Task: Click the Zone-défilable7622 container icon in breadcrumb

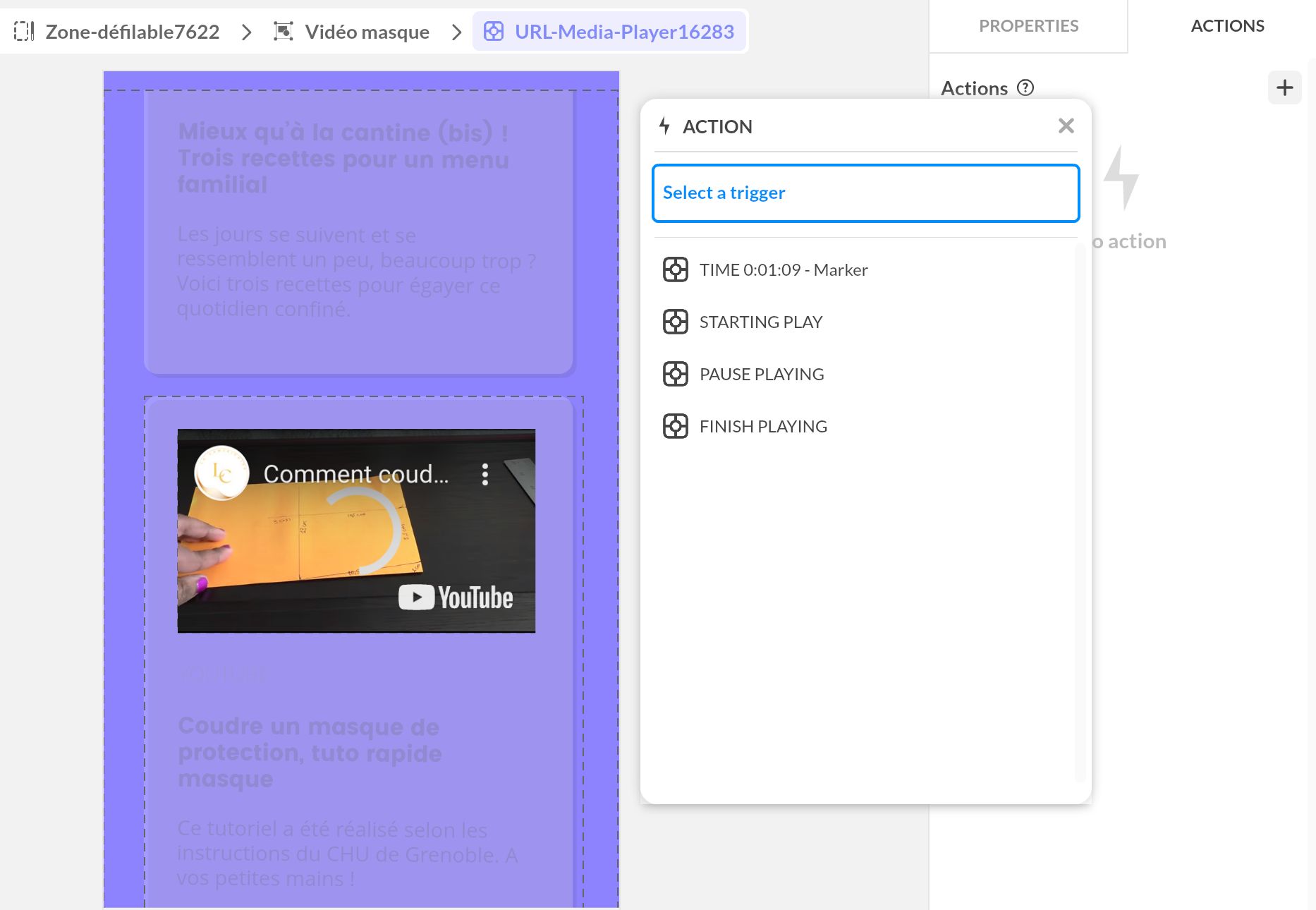Action: [x=25, y=31]
